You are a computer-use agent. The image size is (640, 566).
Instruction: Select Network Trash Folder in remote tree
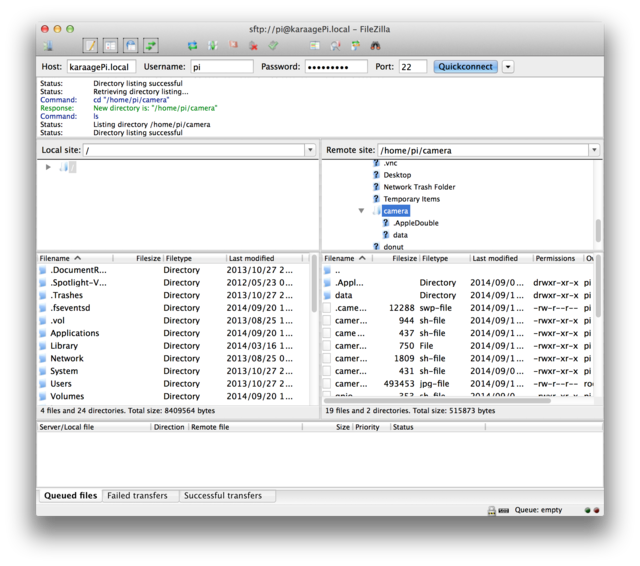tap(419, 187)
